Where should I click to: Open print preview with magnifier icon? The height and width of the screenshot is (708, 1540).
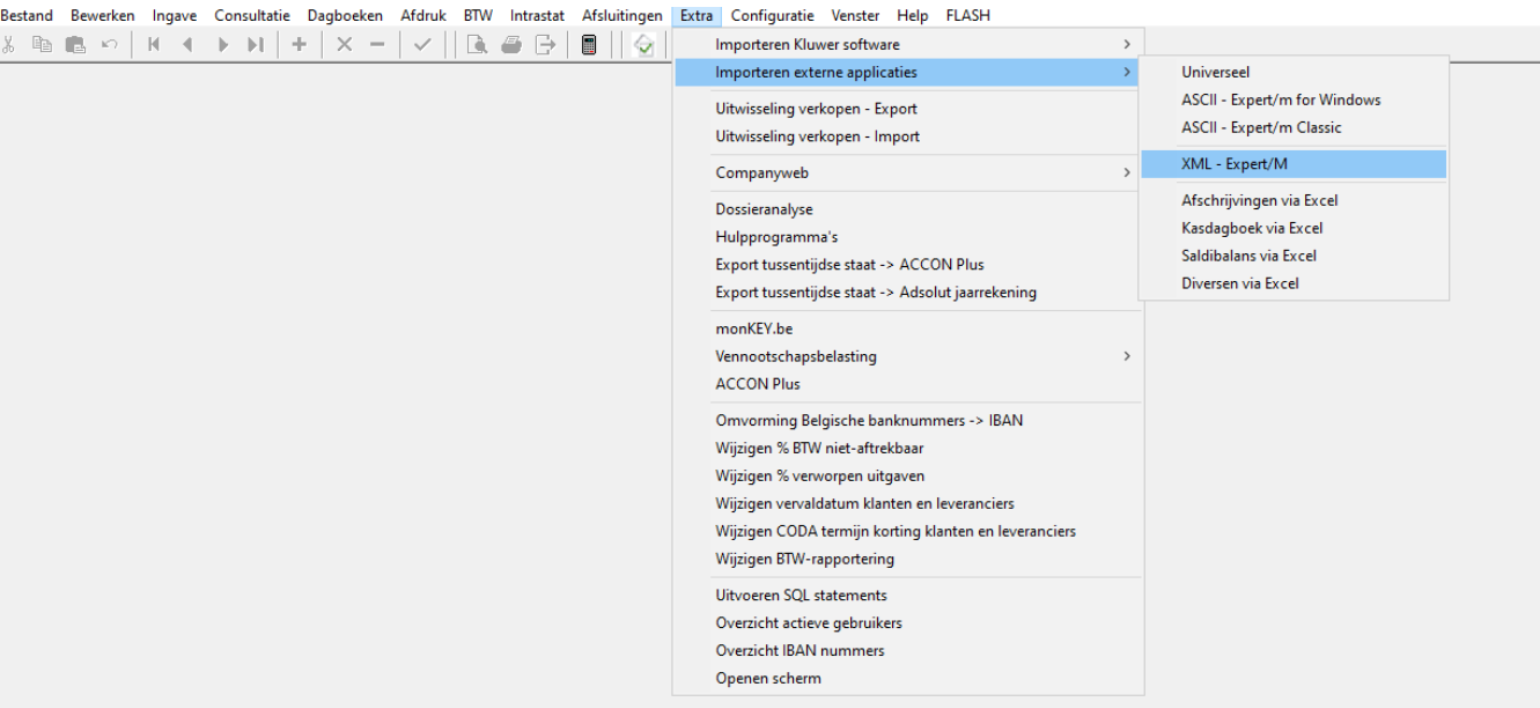pyautogui.click(x=479, y=45)
